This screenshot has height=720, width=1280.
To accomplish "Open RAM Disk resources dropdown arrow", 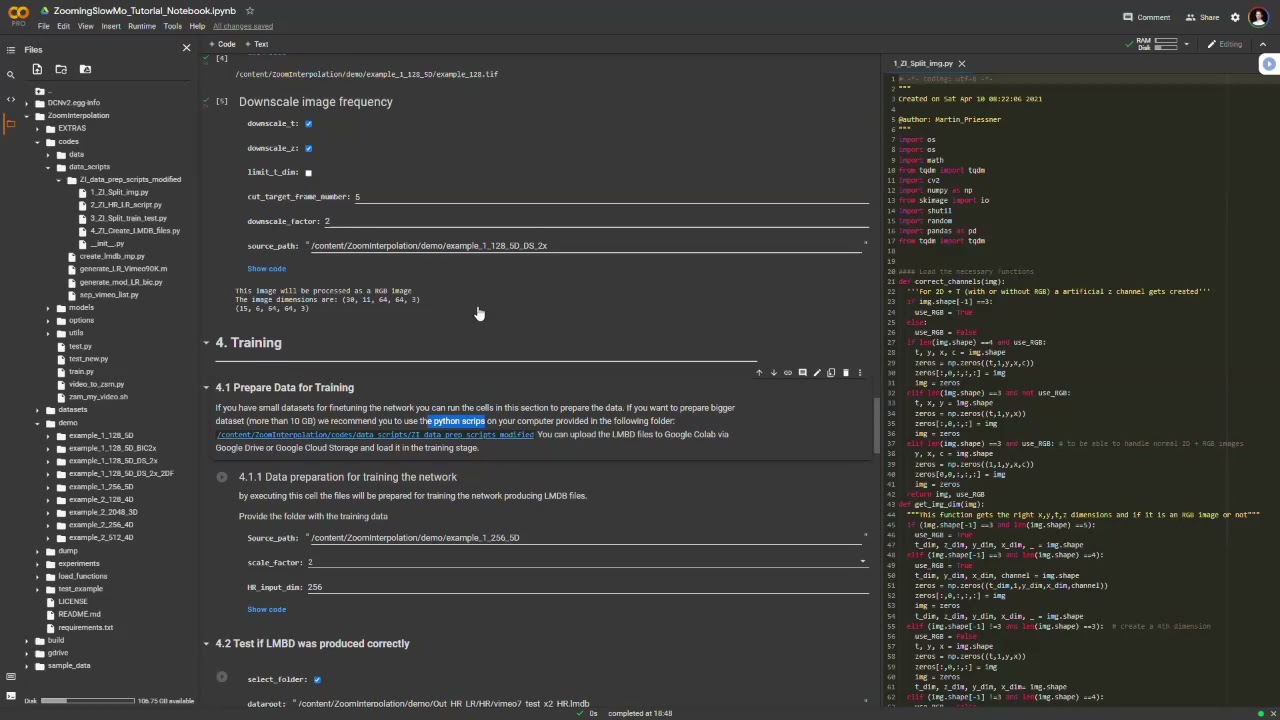I will point(1186,44).
